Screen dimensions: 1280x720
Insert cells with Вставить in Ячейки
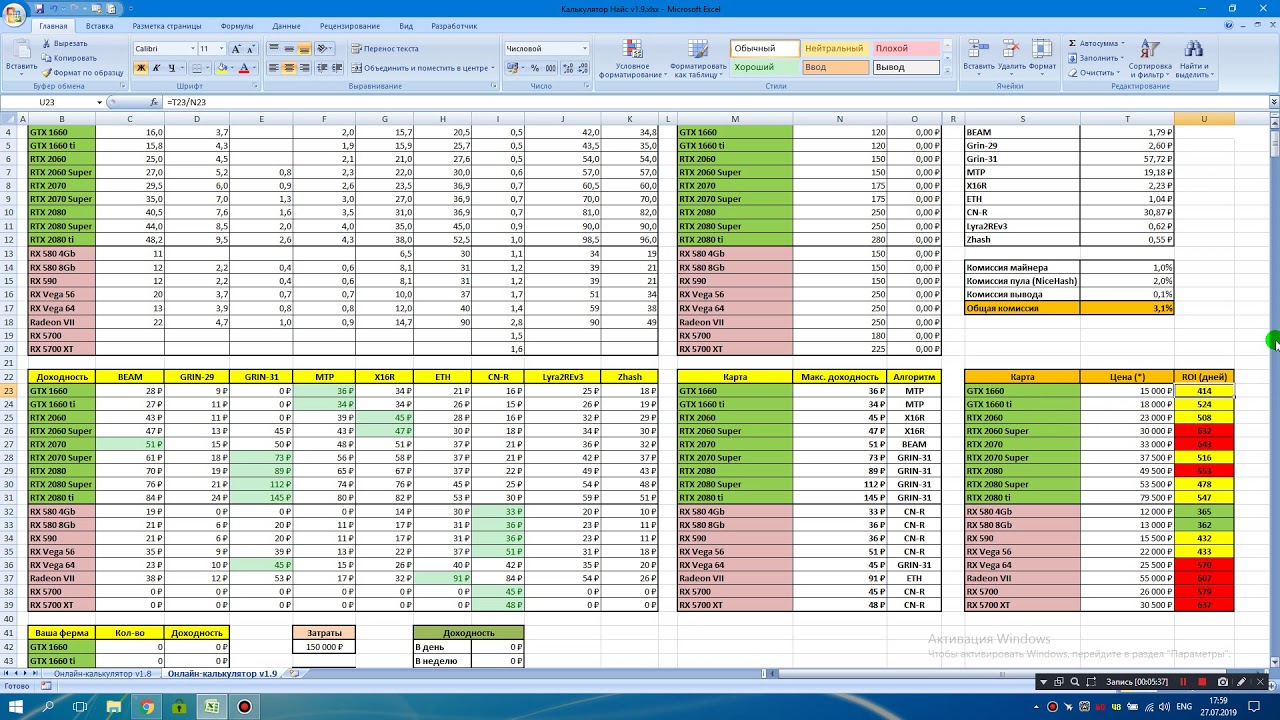pyautogui.click(x=979, y=59)
